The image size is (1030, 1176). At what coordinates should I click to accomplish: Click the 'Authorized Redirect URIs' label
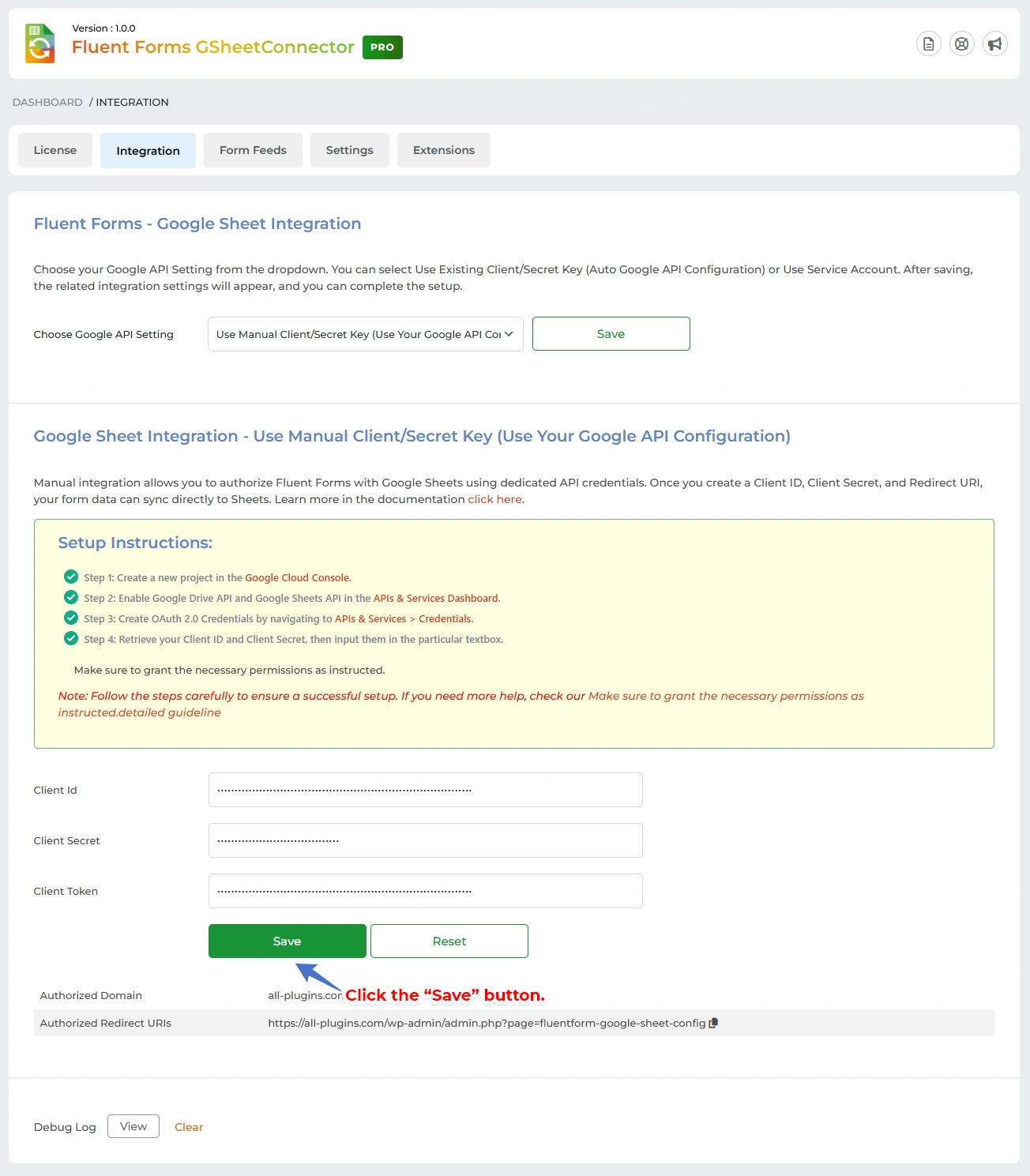pos(106,1023)
